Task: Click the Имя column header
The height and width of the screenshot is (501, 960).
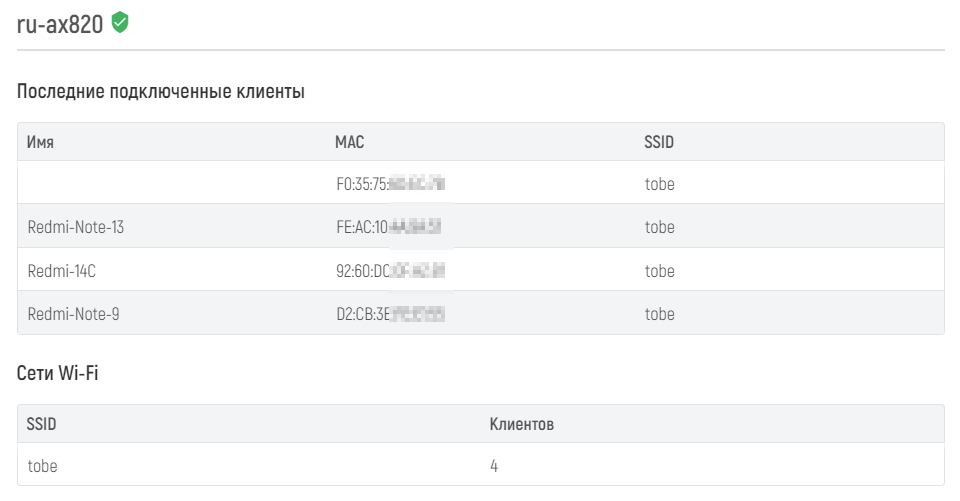Action: tap(40, 142)
